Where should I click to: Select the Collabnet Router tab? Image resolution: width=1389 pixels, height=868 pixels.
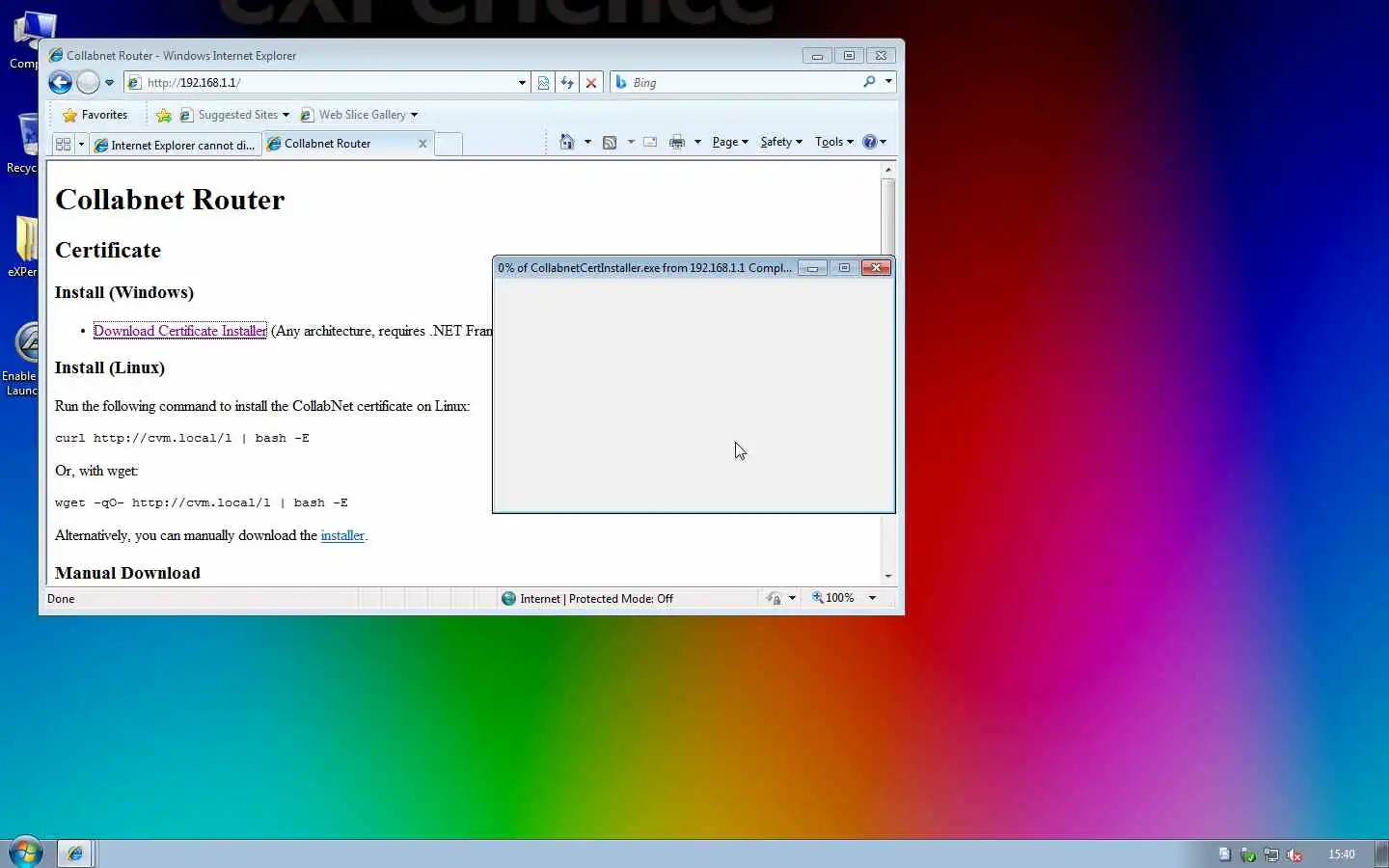tap(338, 144)
